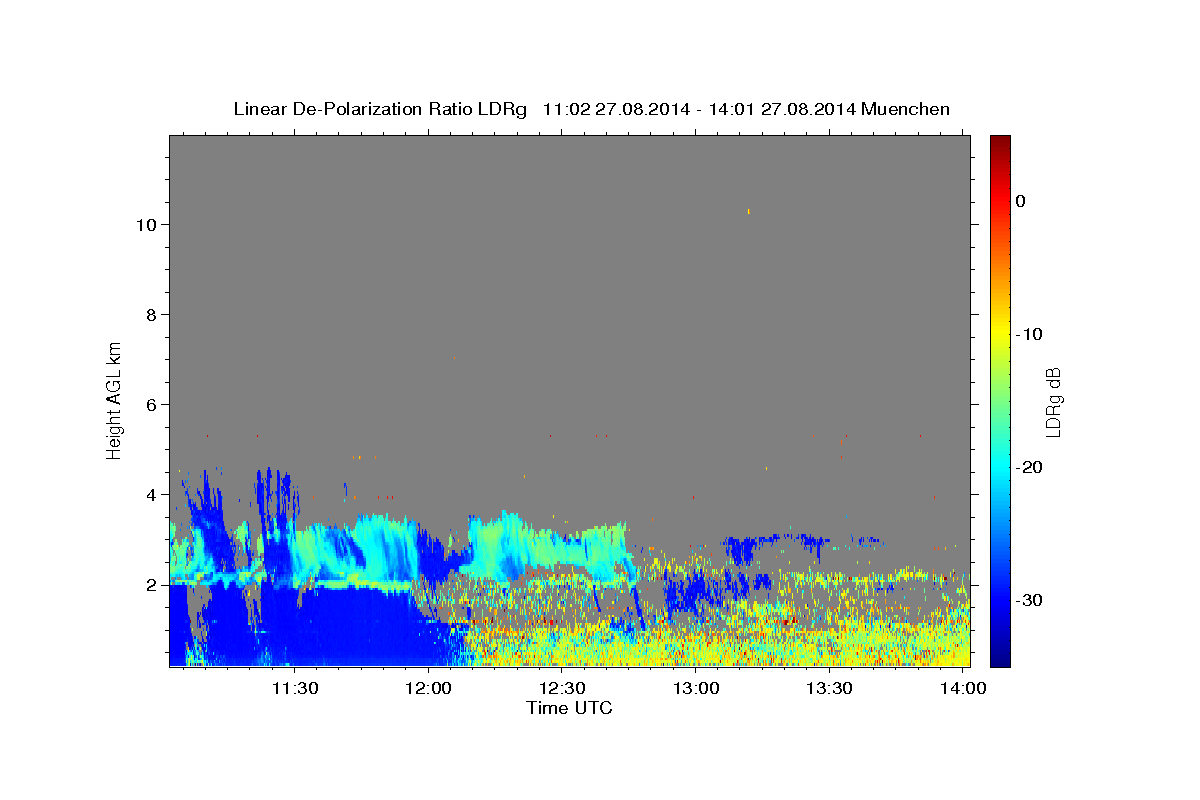The height and width of the screenshot is (800, 1200).
Task: Click the height tick label 6
Action: (152, 405)
